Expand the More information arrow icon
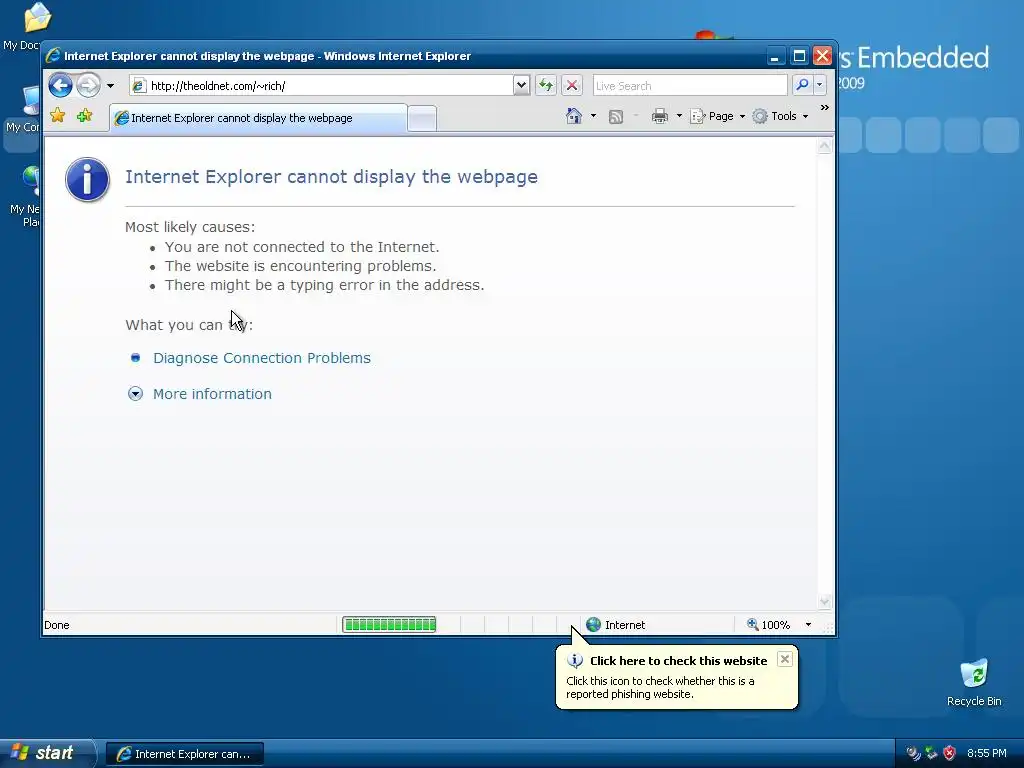The image size is (1024, 768). click(x=135, y=394)
